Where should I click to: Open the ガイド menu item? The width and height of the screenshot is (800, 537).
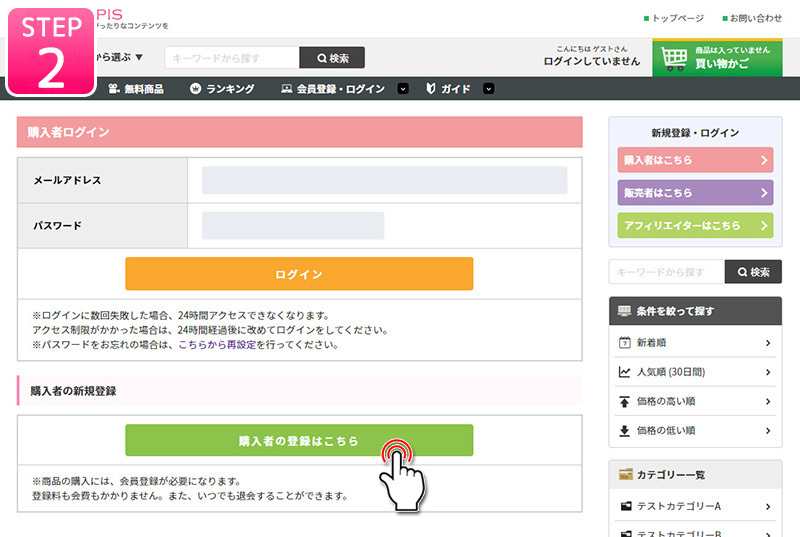coord(448,89)
